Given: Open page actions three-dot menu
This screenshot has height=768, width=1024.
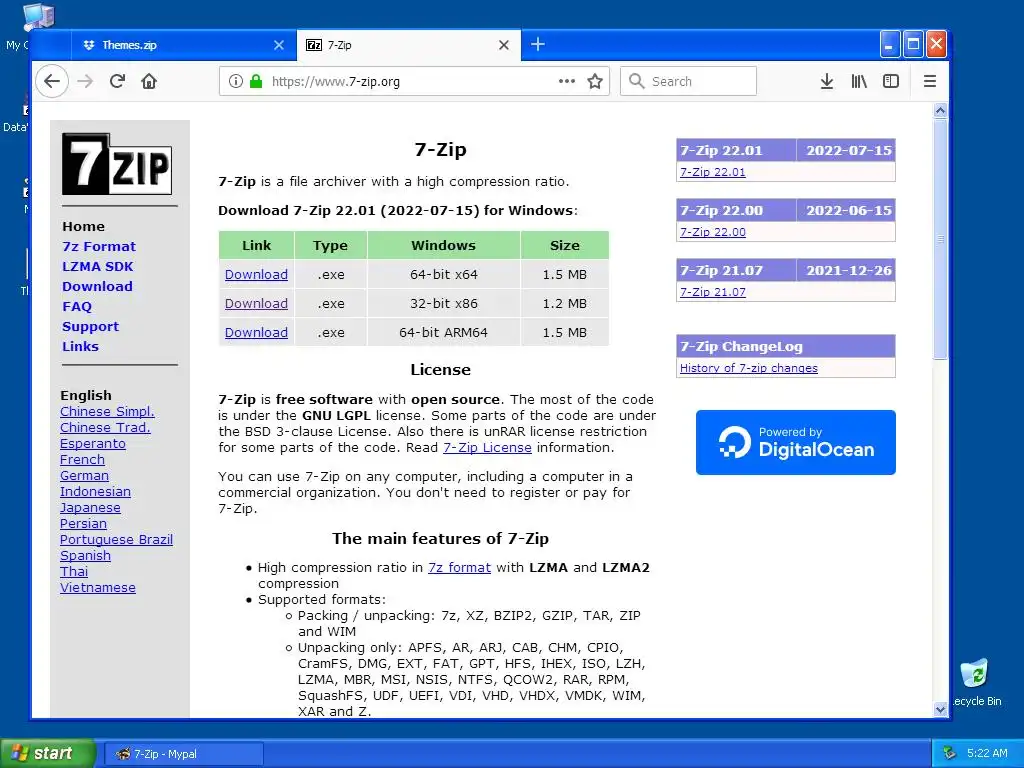Looking at the screenshot, I should [x=567, y=81].
